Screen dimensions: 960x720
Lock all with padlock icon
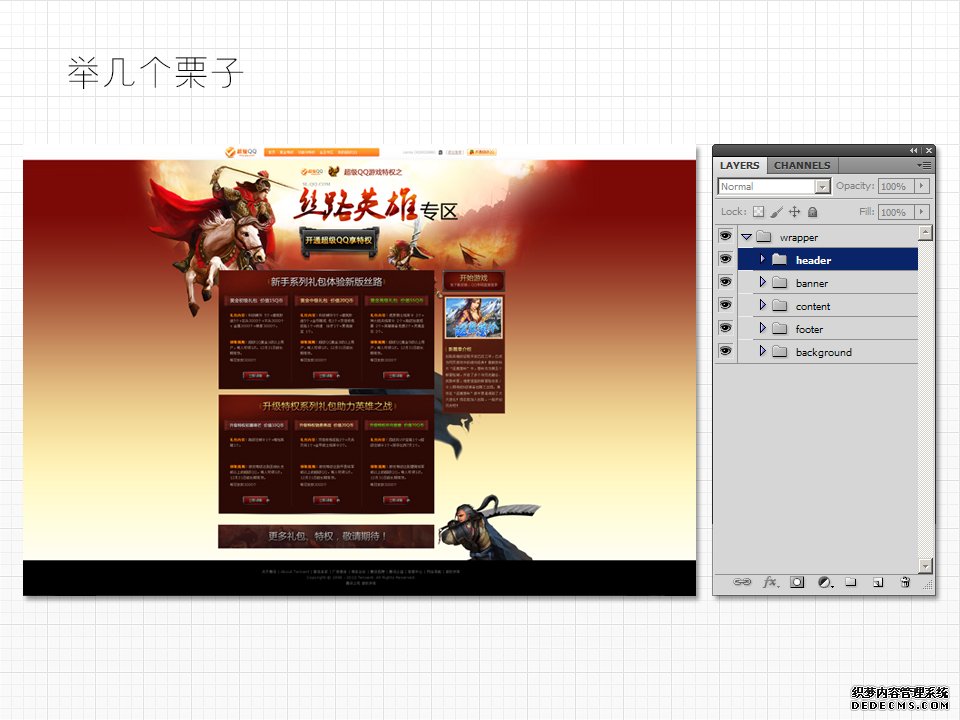coord(812,212)
